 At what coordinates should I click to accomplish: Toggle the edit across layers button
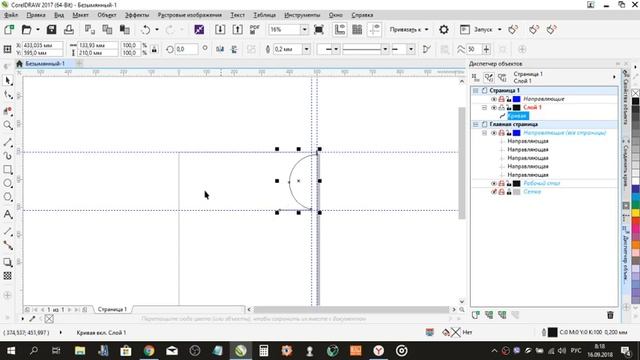pos(489,77)
